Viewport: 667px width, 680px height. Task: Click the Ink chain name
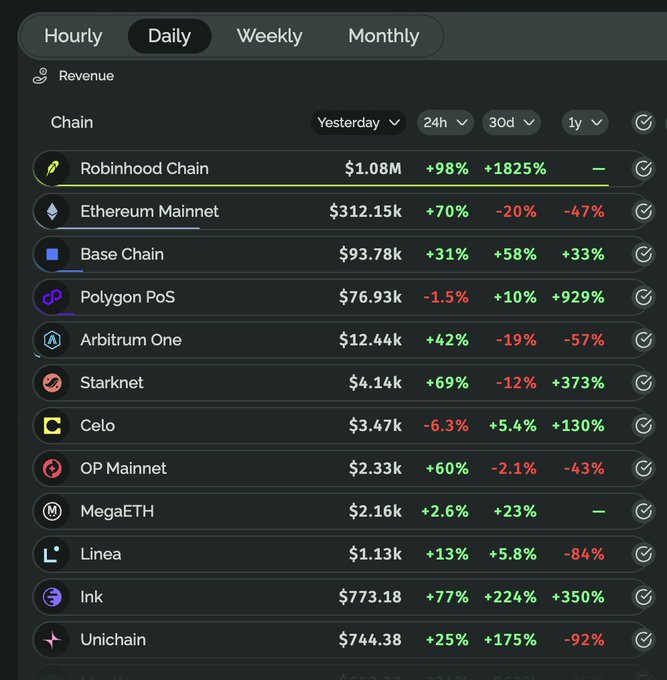tap(92, 597)
